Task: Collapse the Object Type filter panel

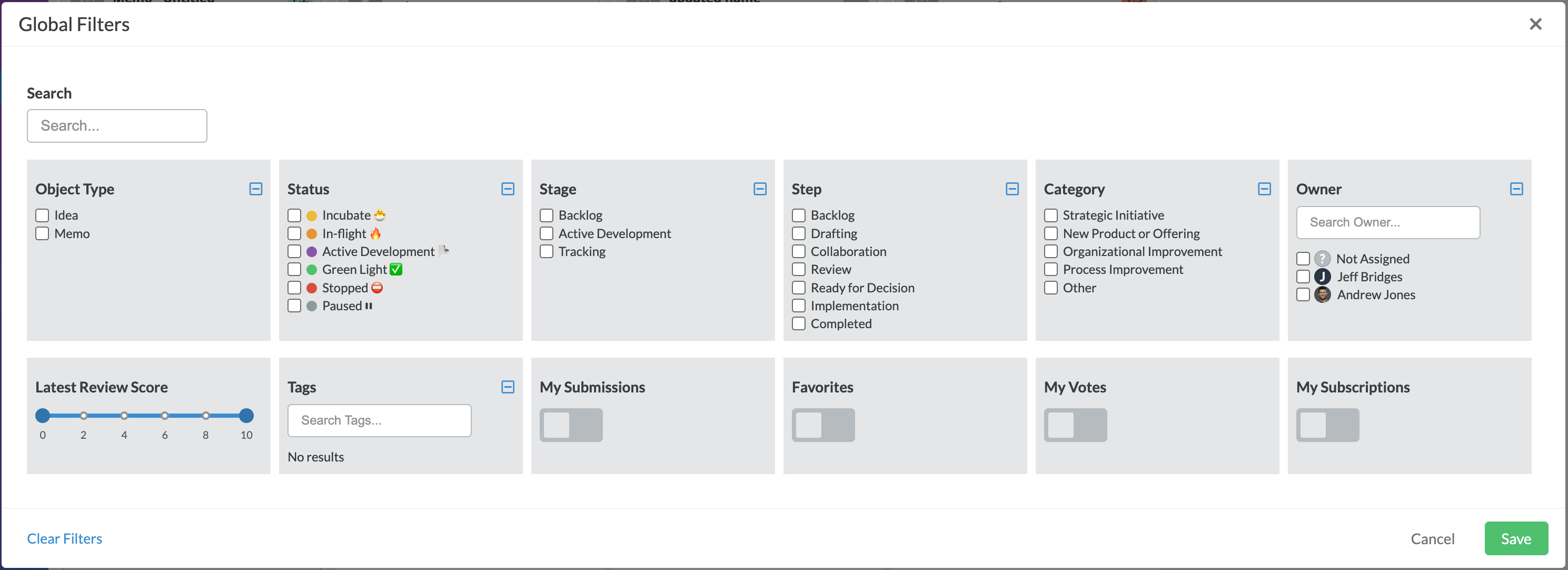Action: click(x=256, y=189)
